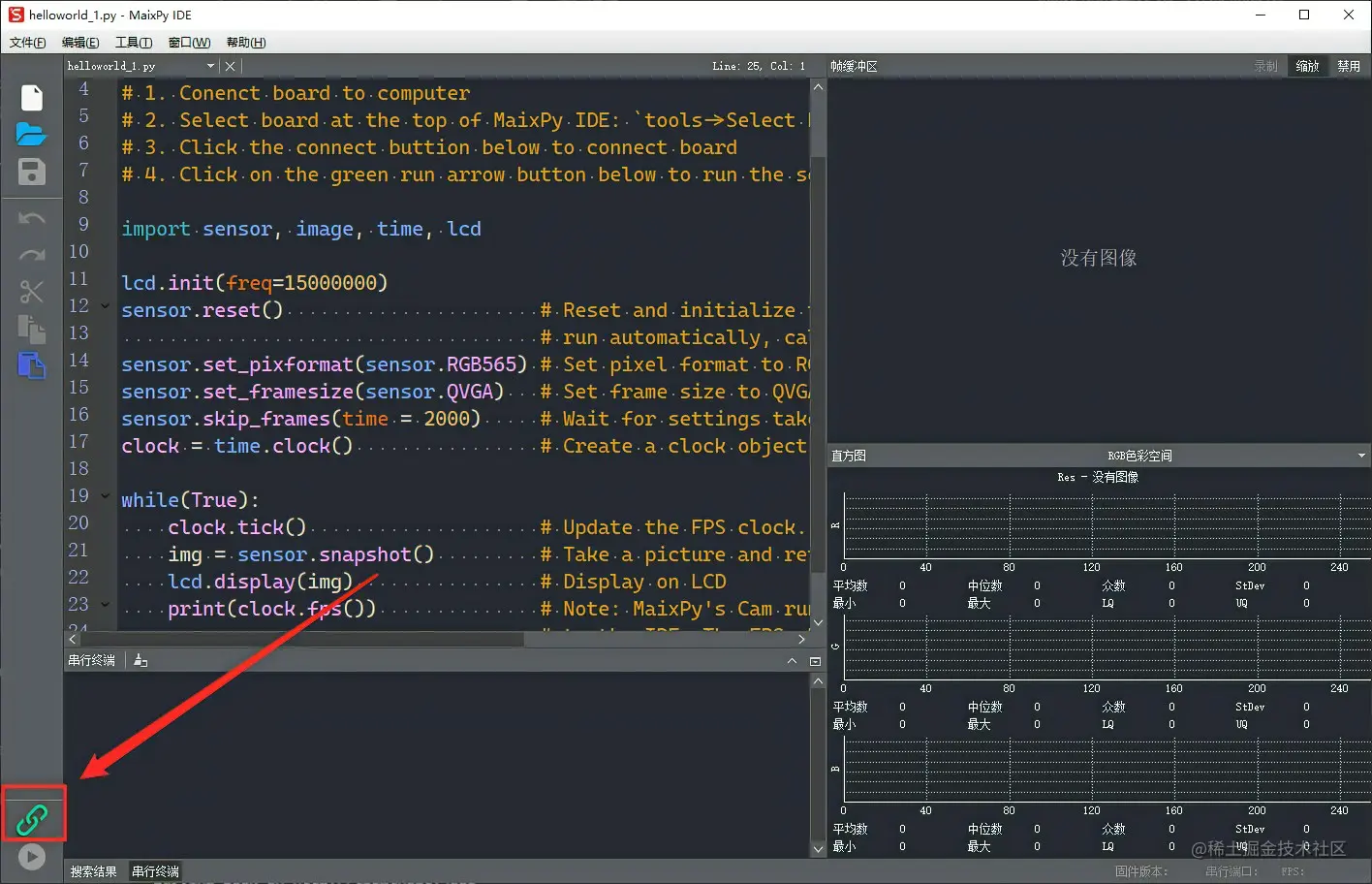Screen dimensions: 1372x884
Task: Toggle the 禁用 disable button
Action: (1349, 66)
